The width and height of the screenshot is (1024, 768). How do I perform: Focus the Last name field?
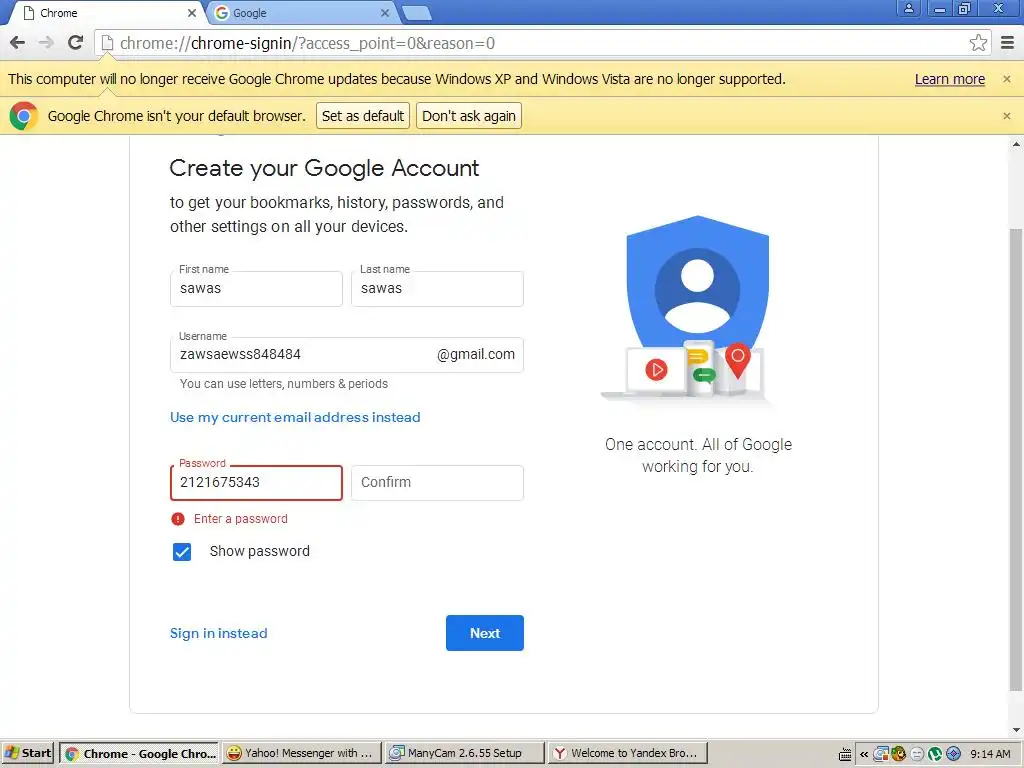coord(437,289)
